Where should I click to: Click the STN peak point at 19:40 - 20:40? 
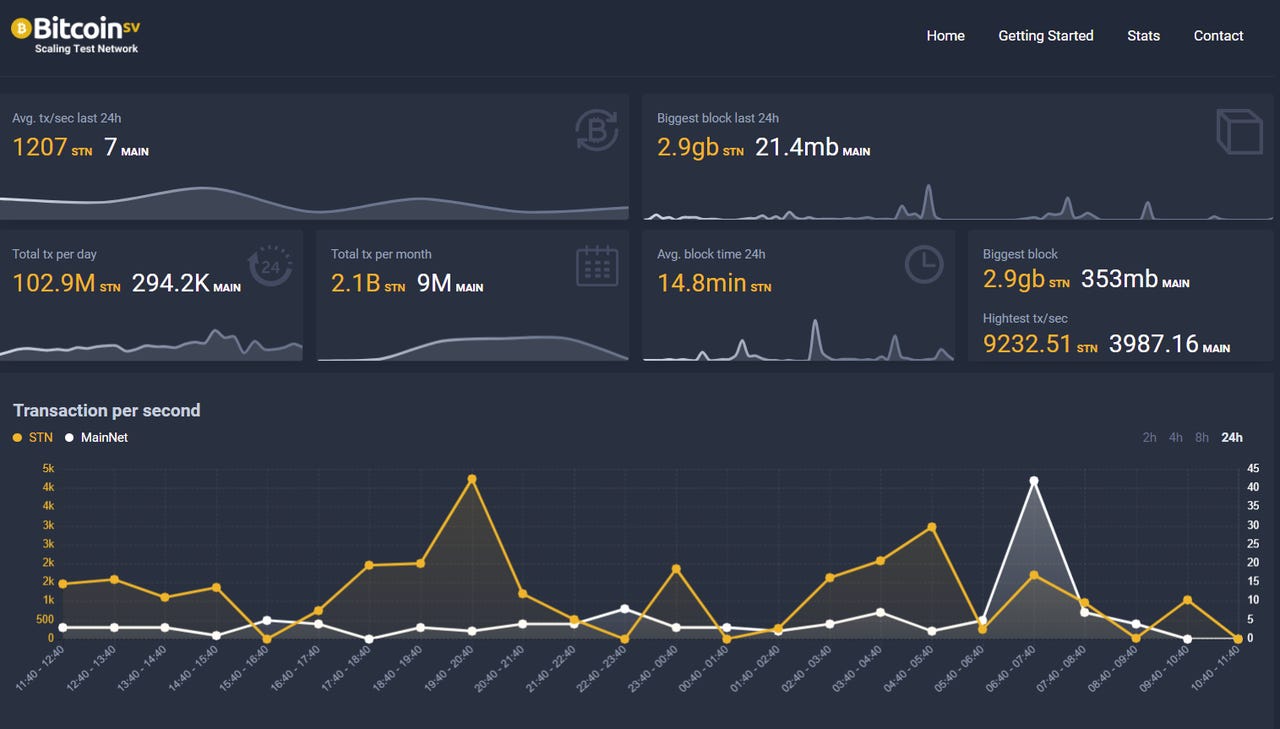click(x=472, y=479)
